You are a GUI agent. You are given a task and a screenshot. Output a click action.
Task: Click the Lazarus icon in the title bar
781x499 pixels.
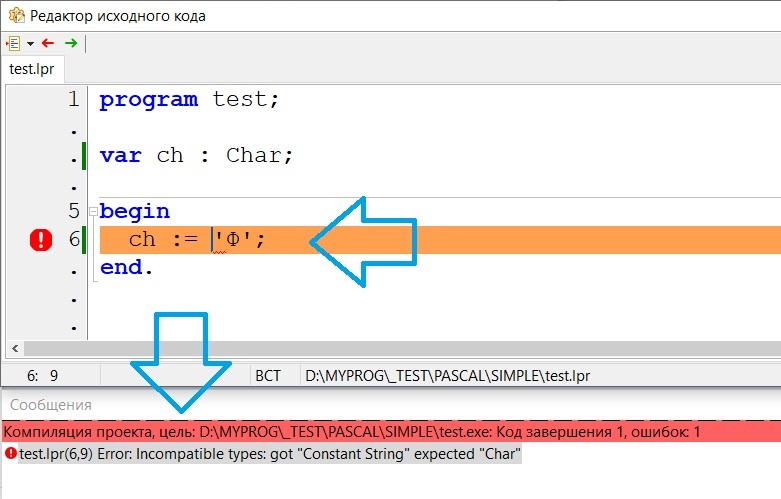(x=16, y=15)
